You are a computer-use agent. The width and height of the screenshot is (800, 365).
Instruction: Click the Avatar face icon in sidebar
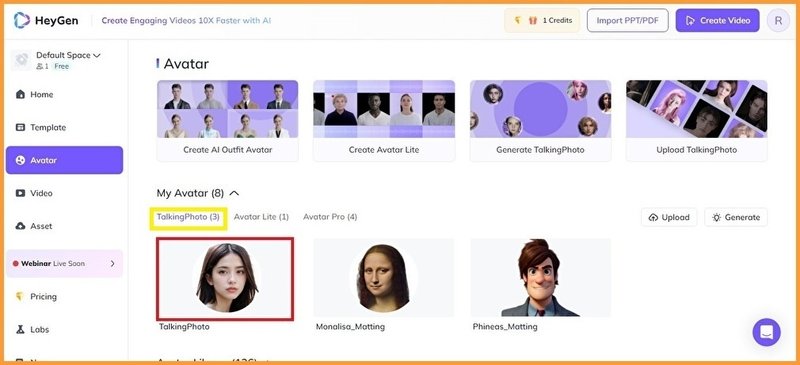[20, 160]
